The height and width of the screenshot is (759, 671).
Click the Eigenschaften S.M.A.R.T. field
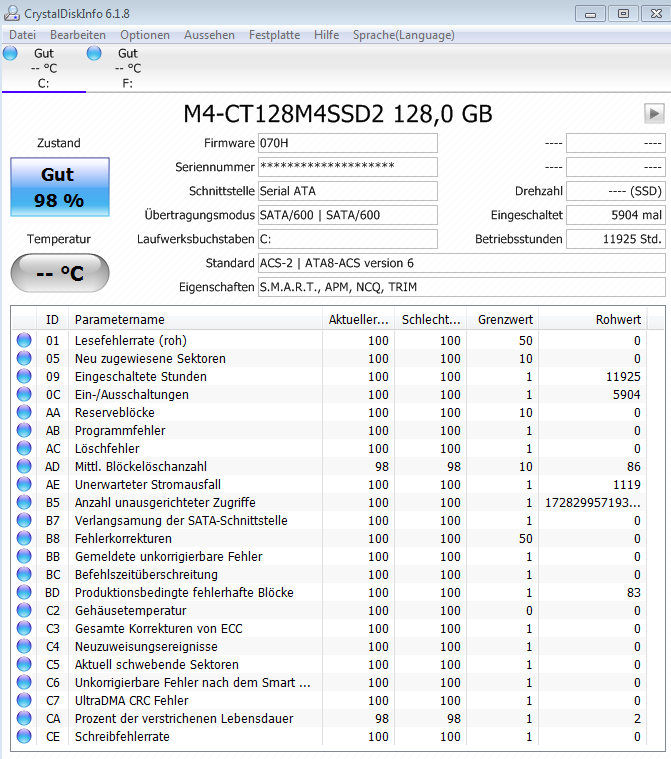pos(462,287)
